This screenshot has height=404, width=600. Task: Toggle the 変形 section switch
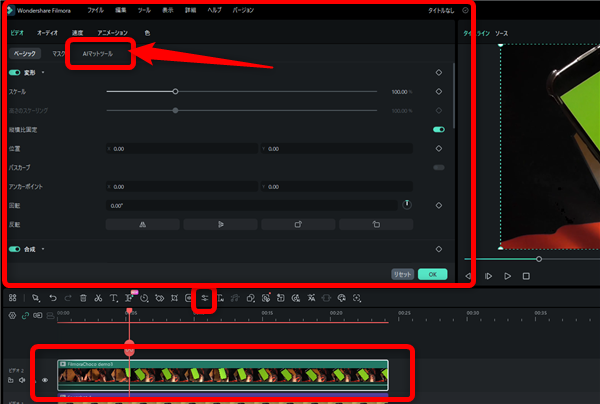click(x=15, y=73)
